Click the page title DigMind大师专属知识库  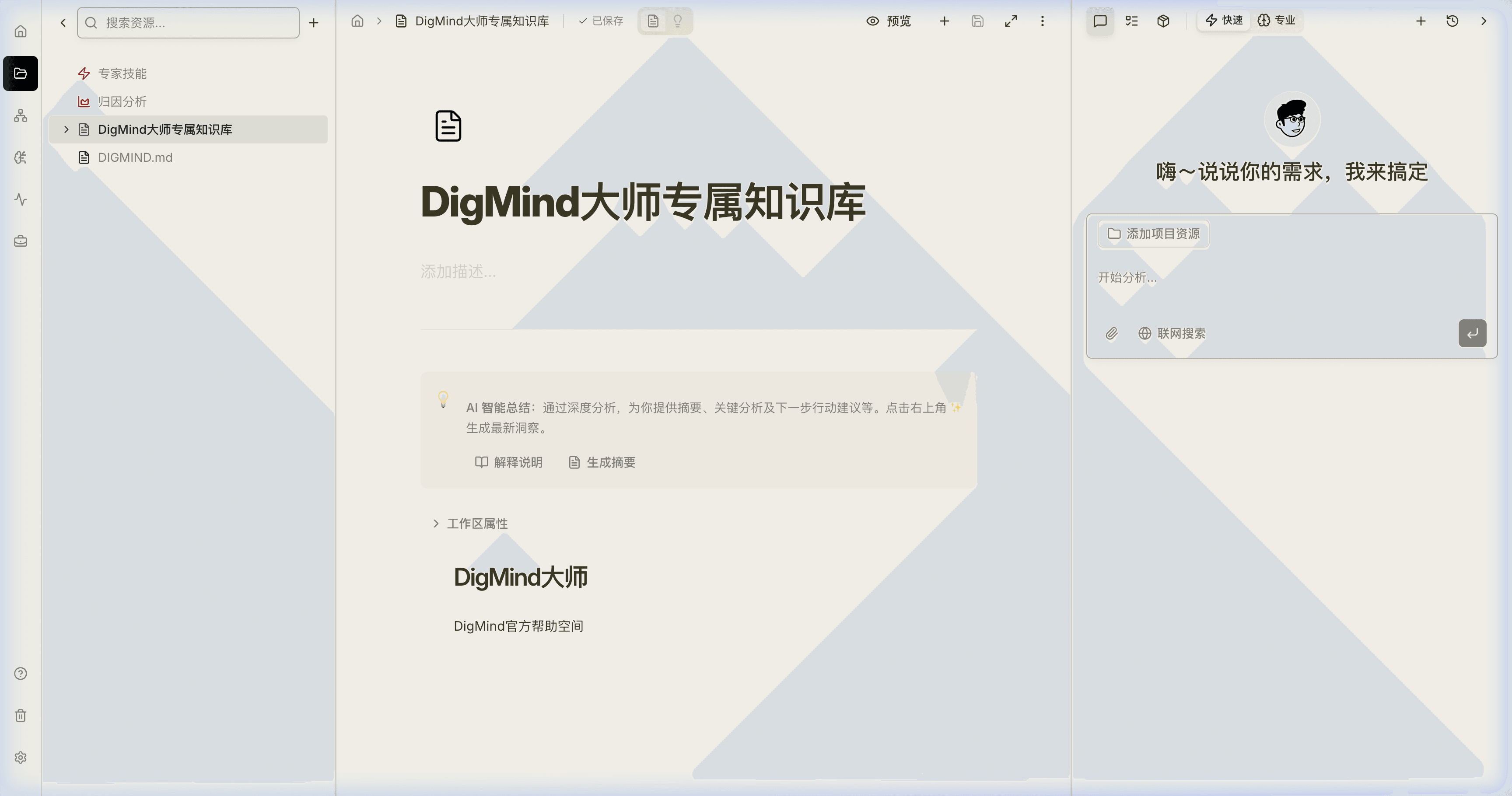(x=643, y=202)
